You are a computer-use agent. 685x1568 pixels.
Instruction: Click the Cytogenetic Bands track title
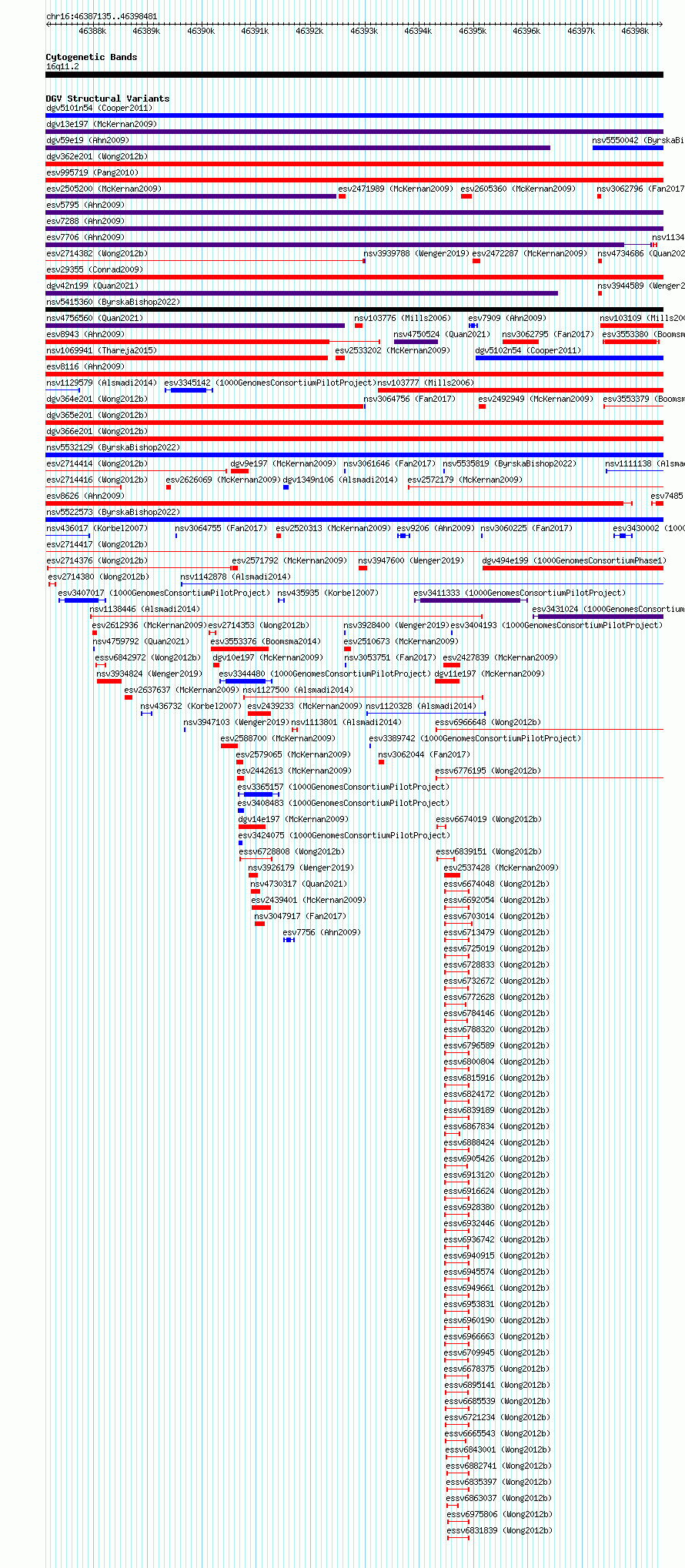(x=92, y=57)
